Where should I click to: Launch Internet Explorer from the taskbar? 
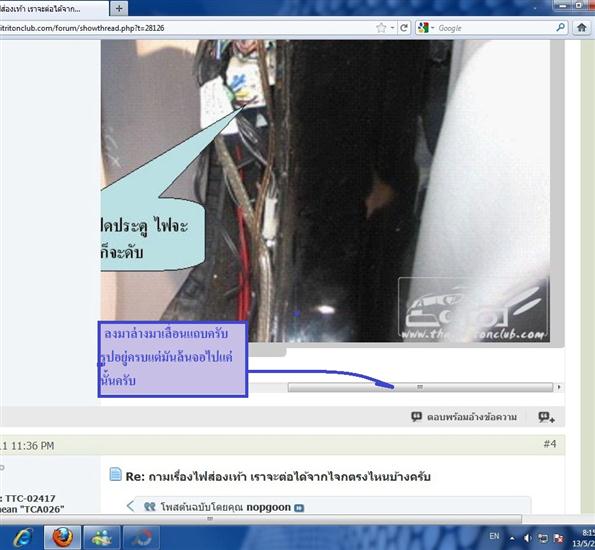click(23, 537)
